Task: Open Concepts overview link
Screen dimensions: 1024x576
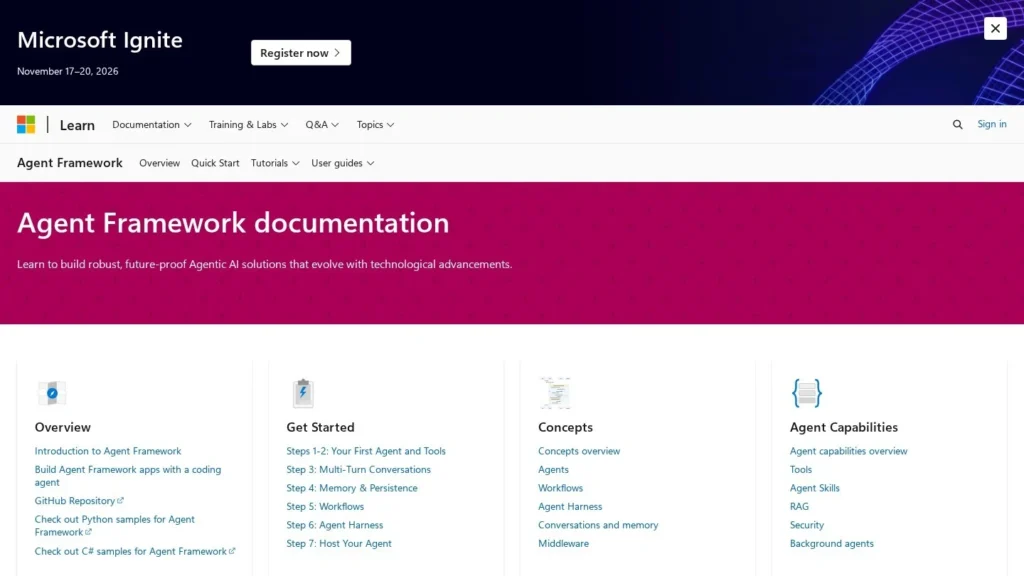Action: 579,451
